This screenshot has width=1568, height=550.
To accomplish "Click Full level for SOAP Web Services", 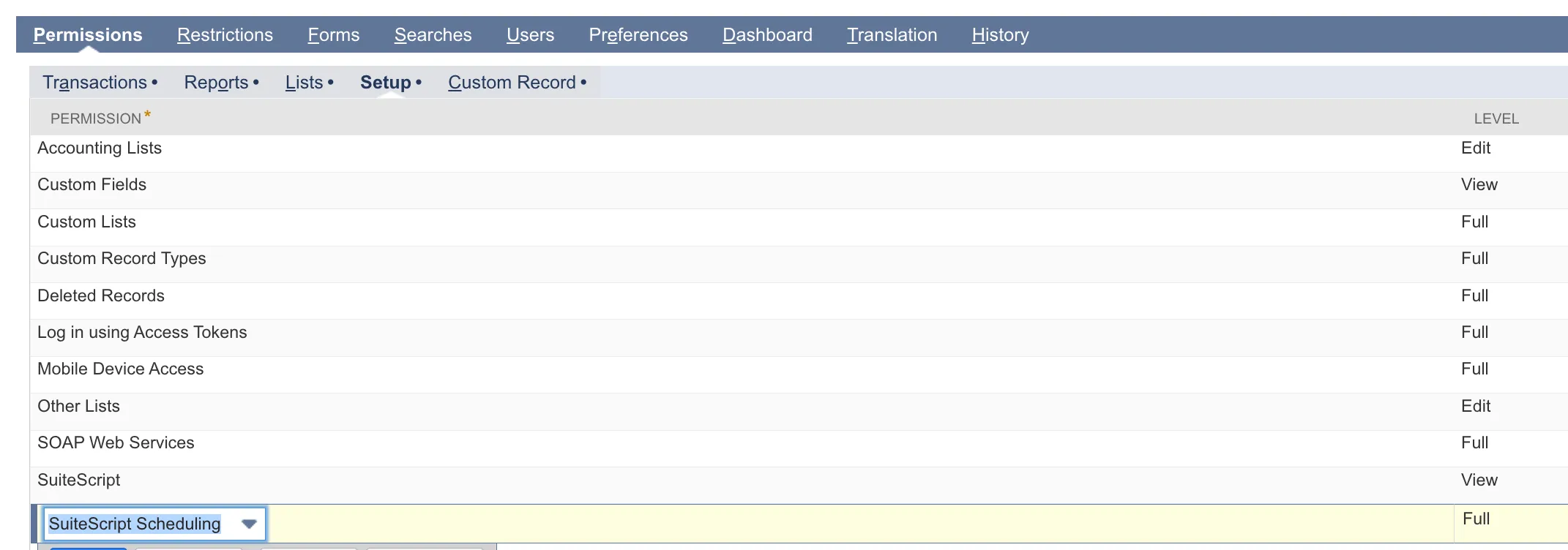I will pos(1475,442).
